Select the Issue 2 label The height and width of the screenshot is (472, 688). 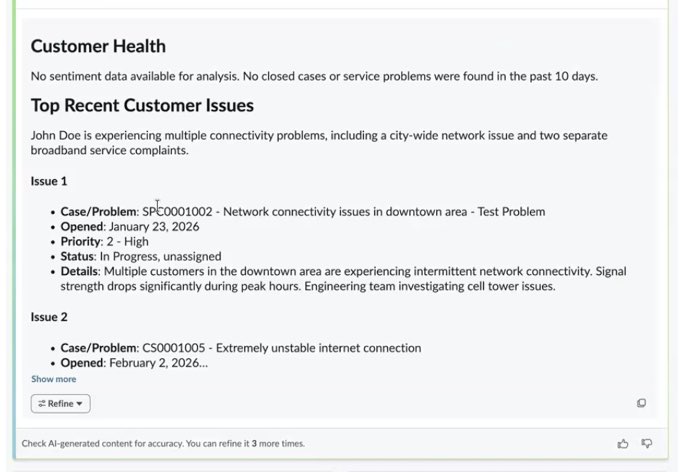tap(49, 317)
